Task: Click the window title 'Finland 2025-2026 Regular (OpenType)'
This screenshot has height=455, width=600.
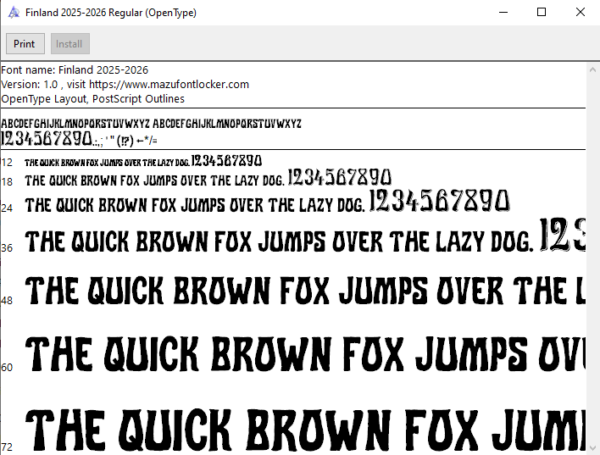Action: click(111, 13)
